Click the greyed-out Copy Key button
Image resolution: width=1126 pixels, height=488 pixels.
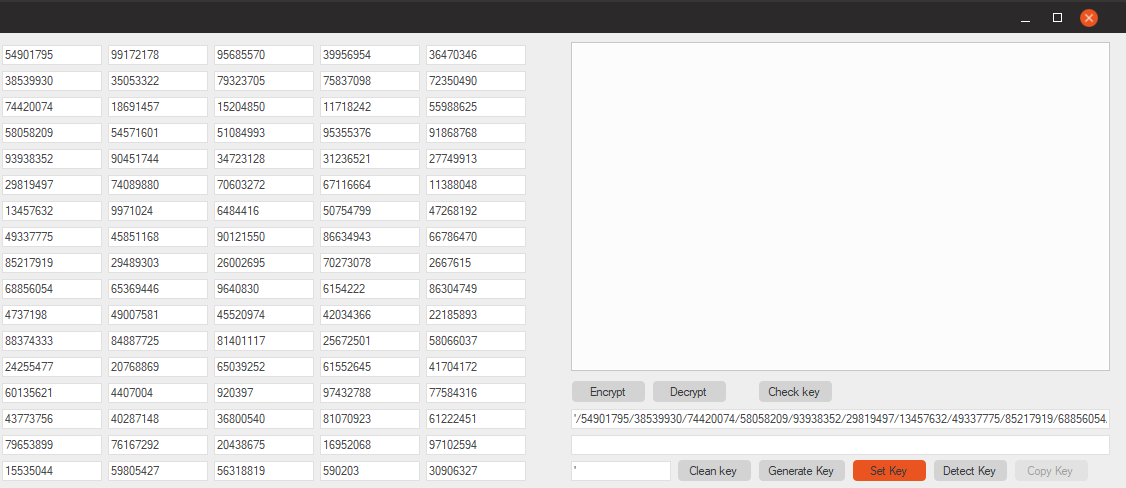tap(1050, 471)
